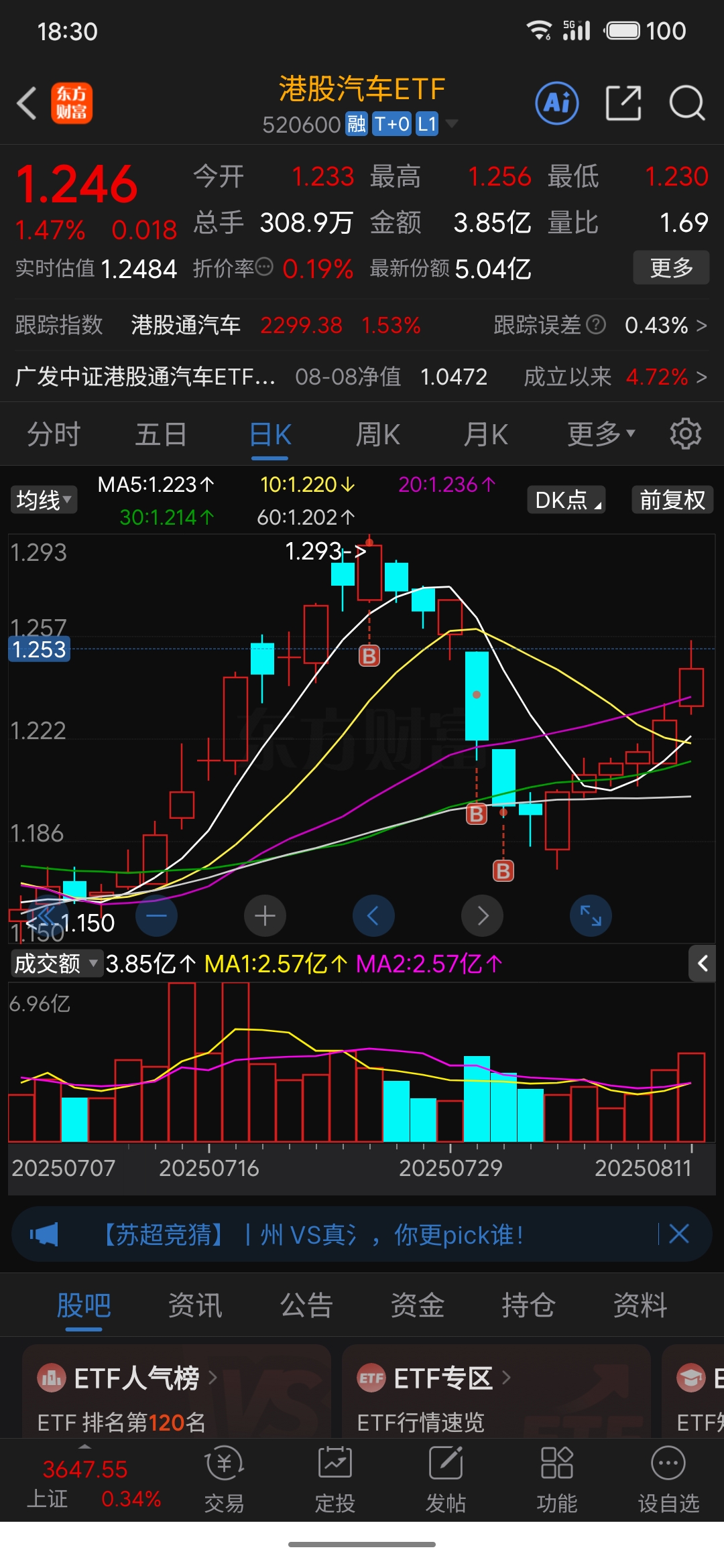Expand 跟踪误差 0.43% details
724x1568 pixels.
[x=701, y=325]
